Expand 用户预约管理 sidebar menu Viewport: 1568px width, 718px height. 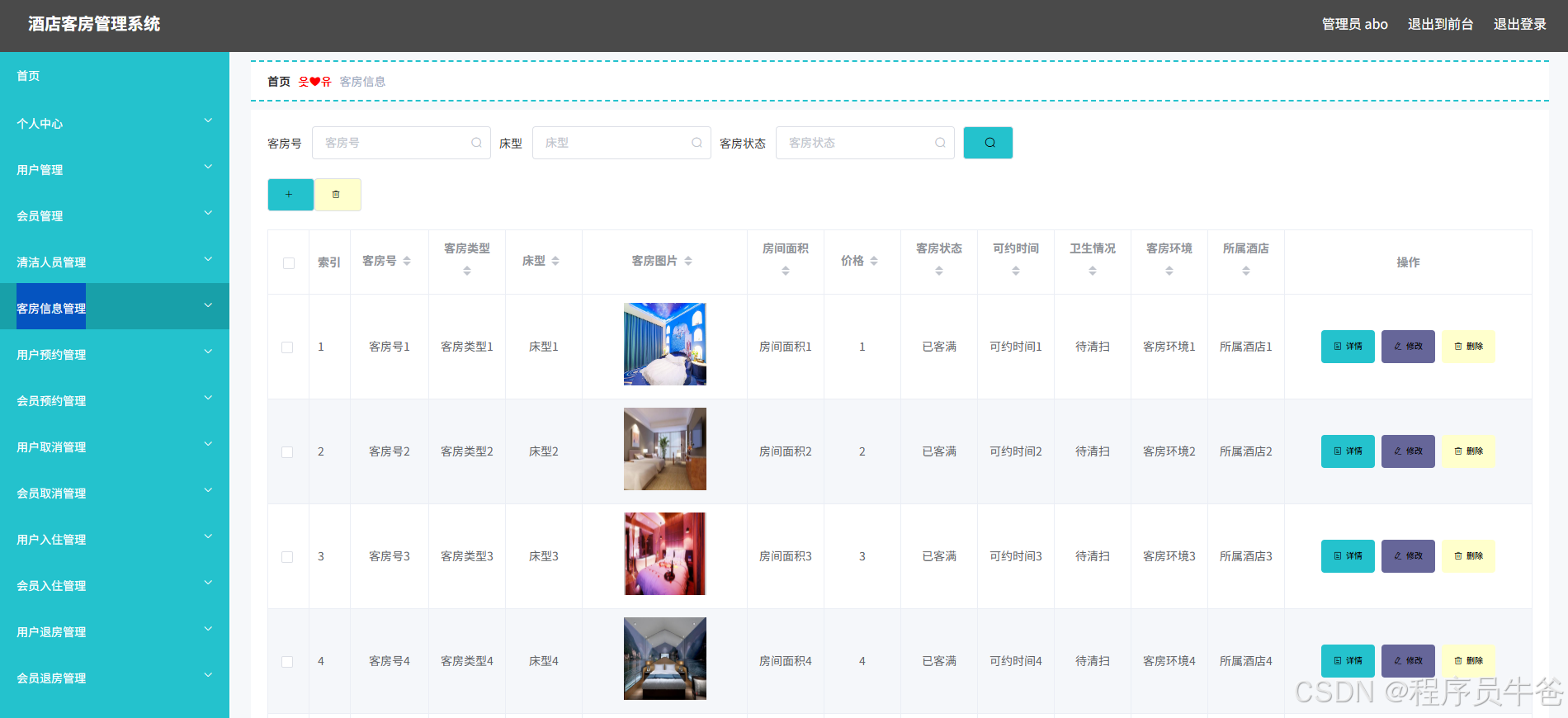115,354
